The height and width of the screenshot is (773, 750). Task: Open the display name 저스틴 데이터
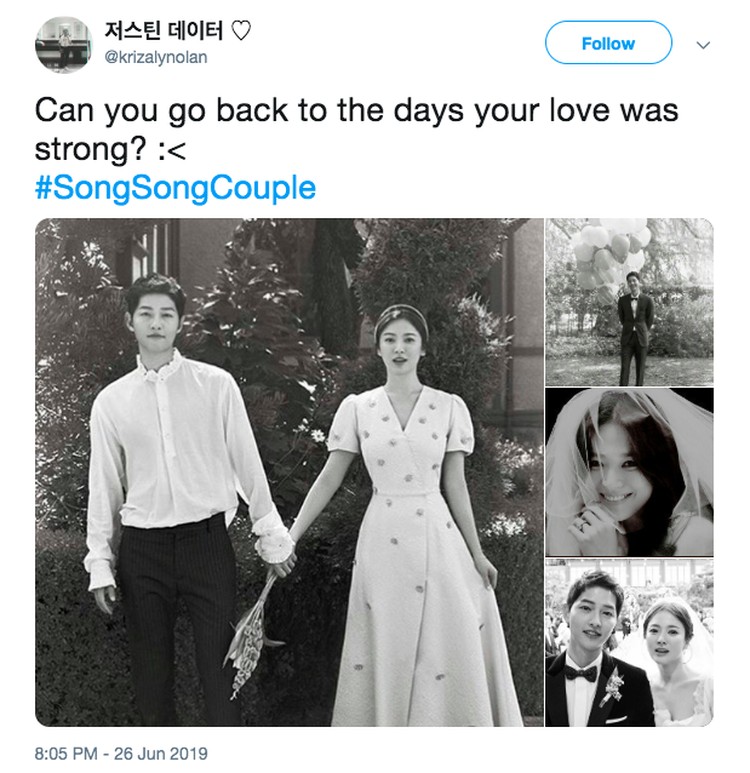(x=164, y=30)
